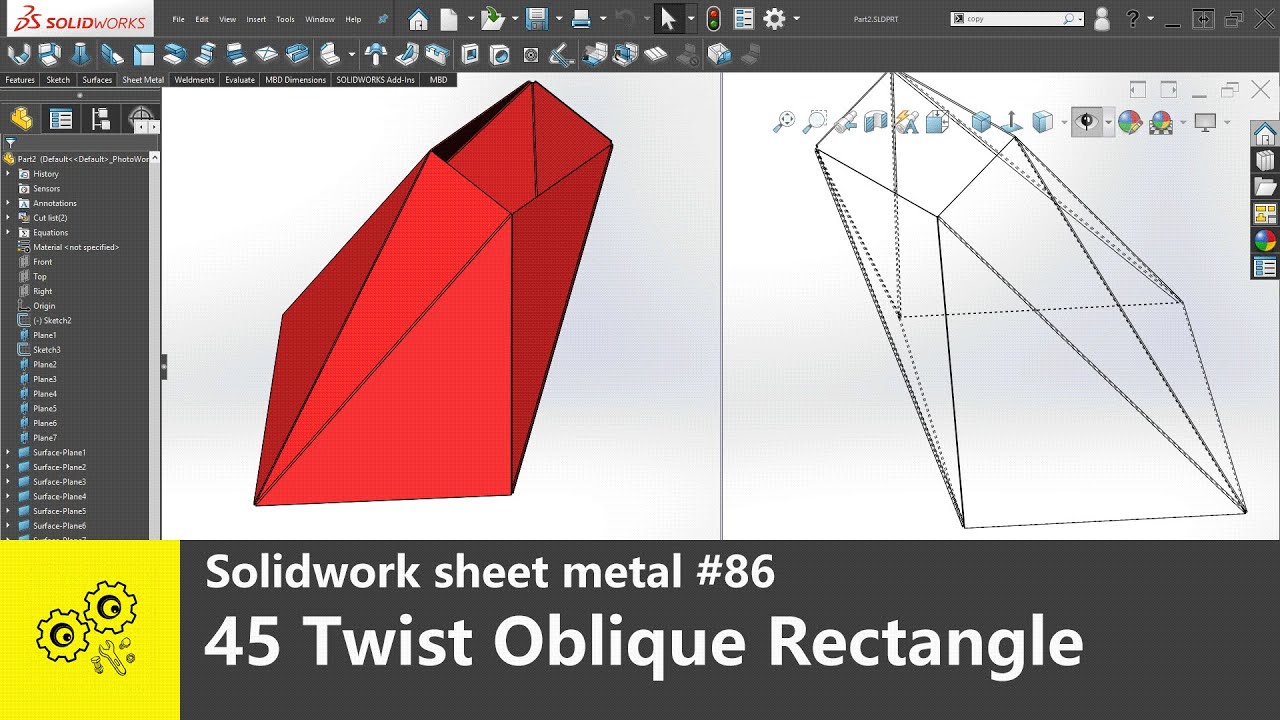Select the Origin tree item

(x=44, y=306)
